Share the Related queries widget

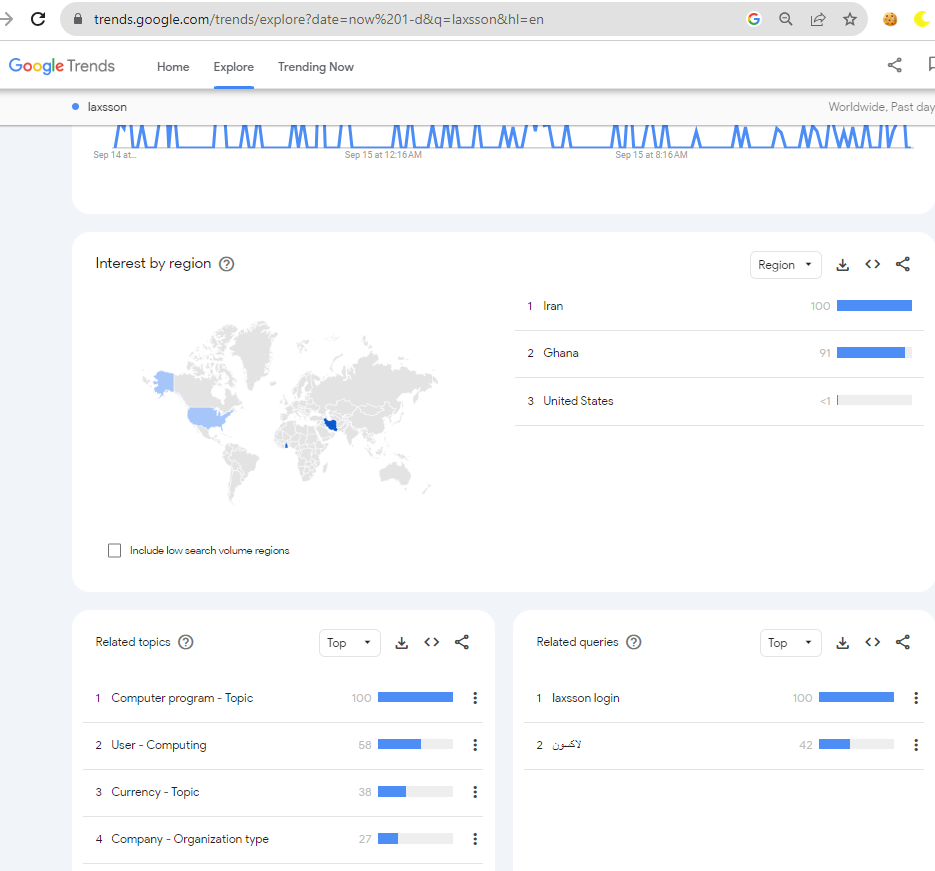pos(903,642)
